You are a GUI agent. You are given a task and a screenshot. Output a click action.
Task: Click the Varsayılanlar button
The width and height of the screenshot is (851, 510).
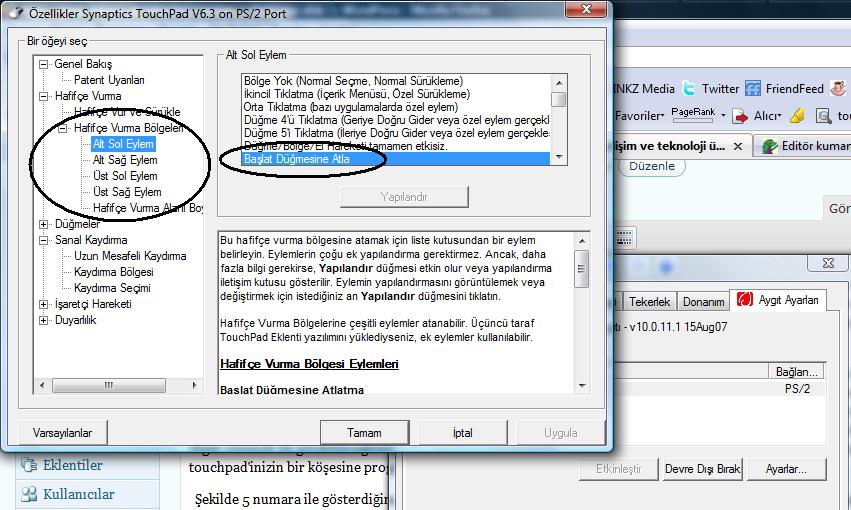click(63, 433)
